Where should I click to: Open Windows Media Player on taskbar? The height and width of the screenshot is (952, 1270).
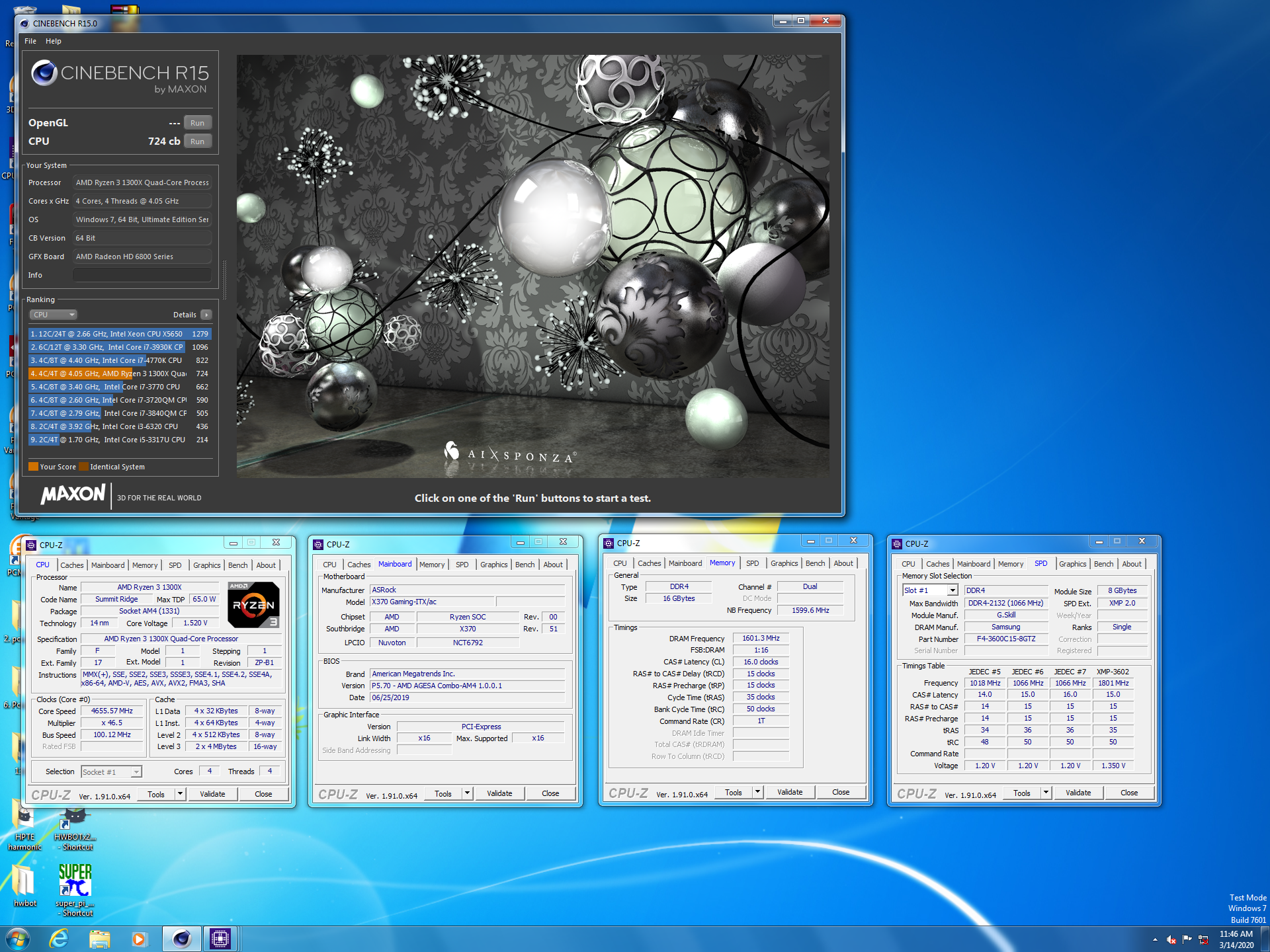click(x=139, y=938)
